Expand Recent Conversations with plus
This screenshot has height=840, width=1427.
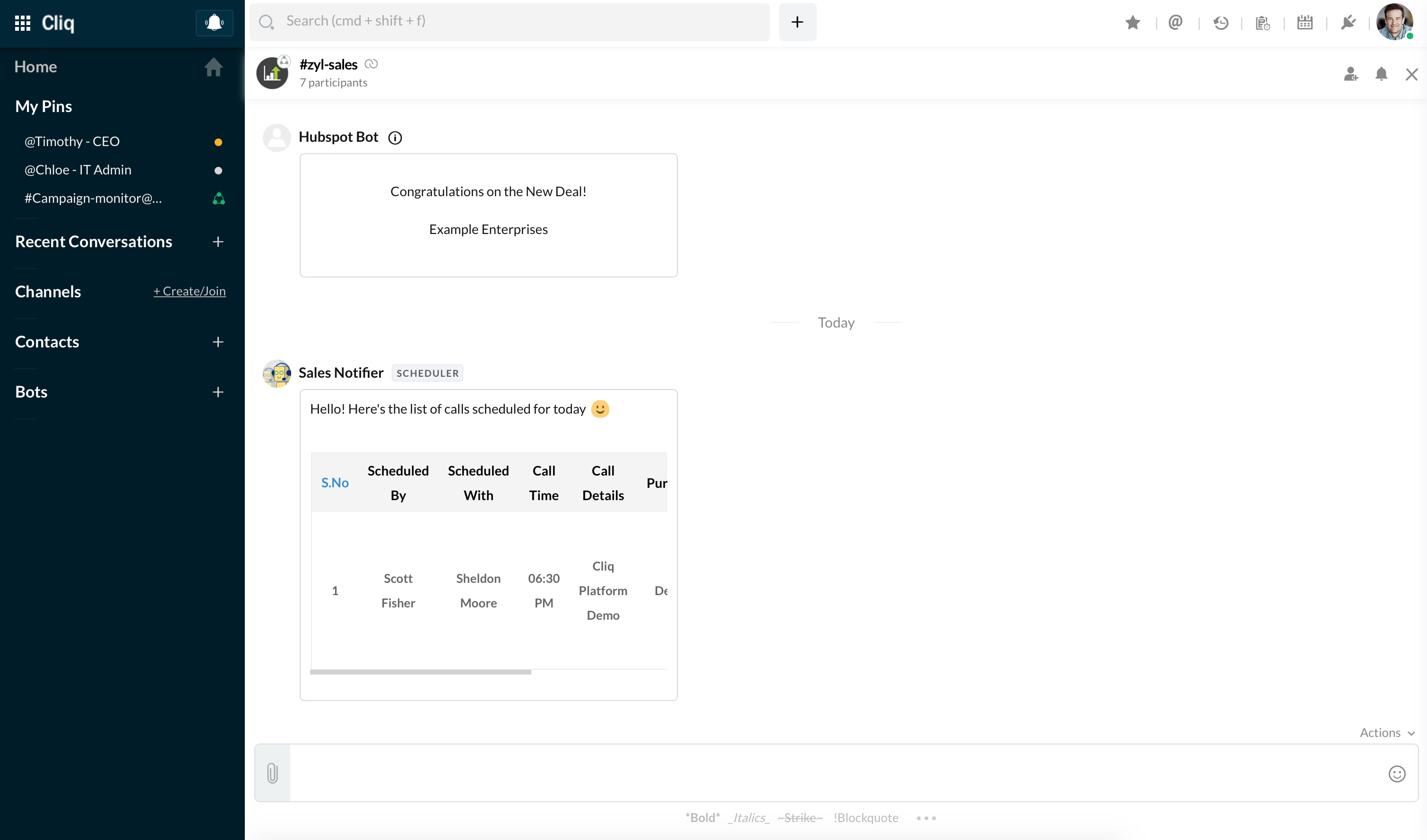(218, 242)
